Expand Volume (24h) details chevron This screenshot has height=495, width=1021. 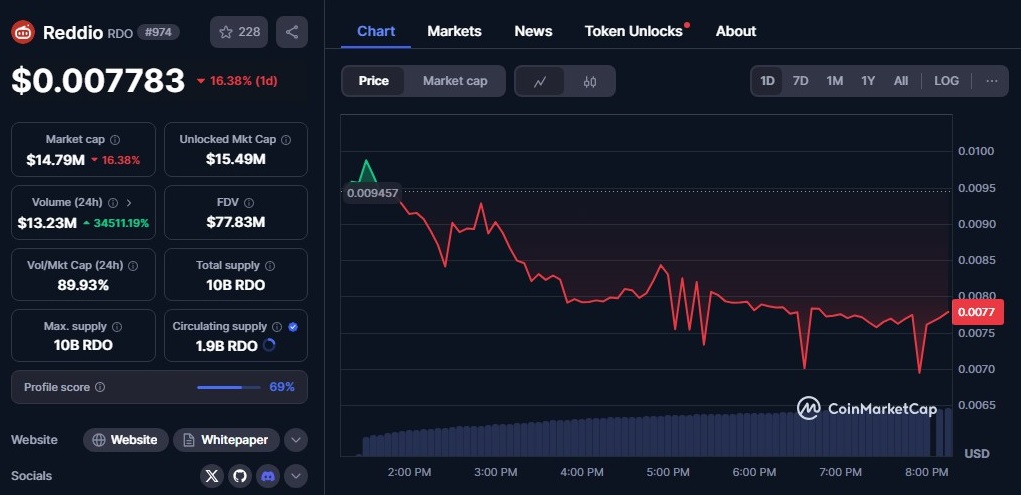click(x=128, y=203)
